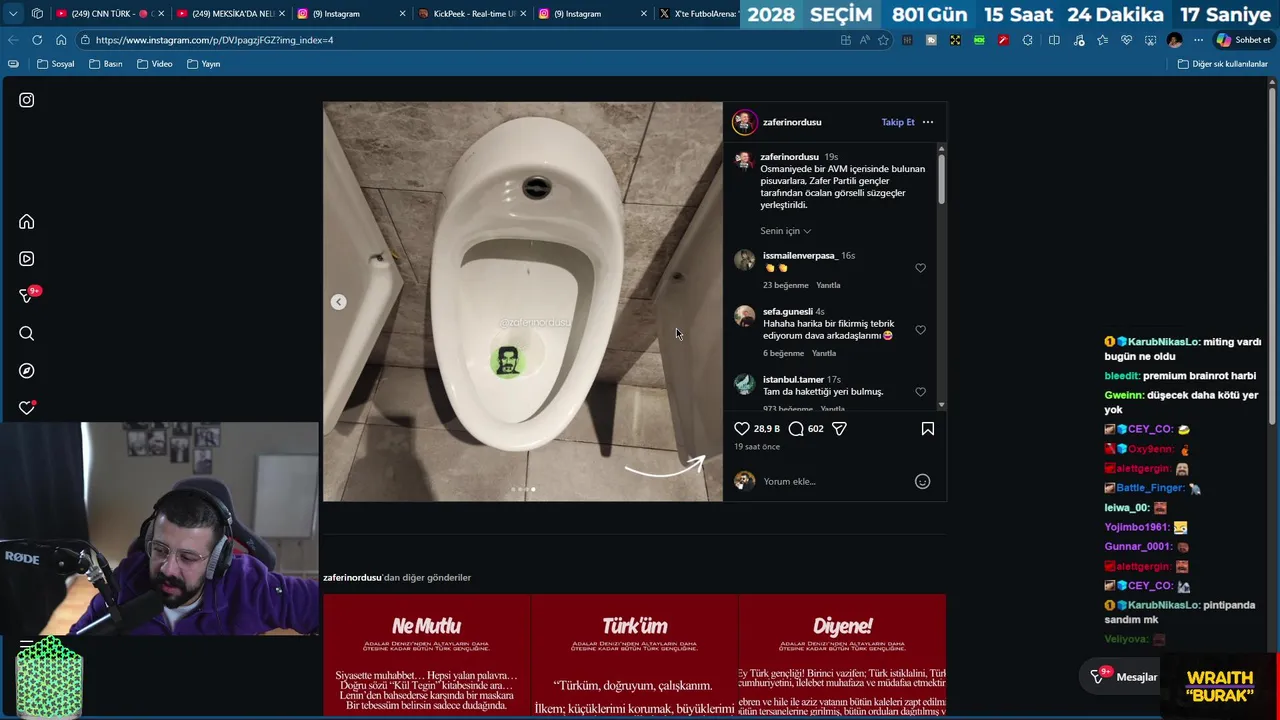Open the floating Mesajlar messages button

(x=1124, y=677)
